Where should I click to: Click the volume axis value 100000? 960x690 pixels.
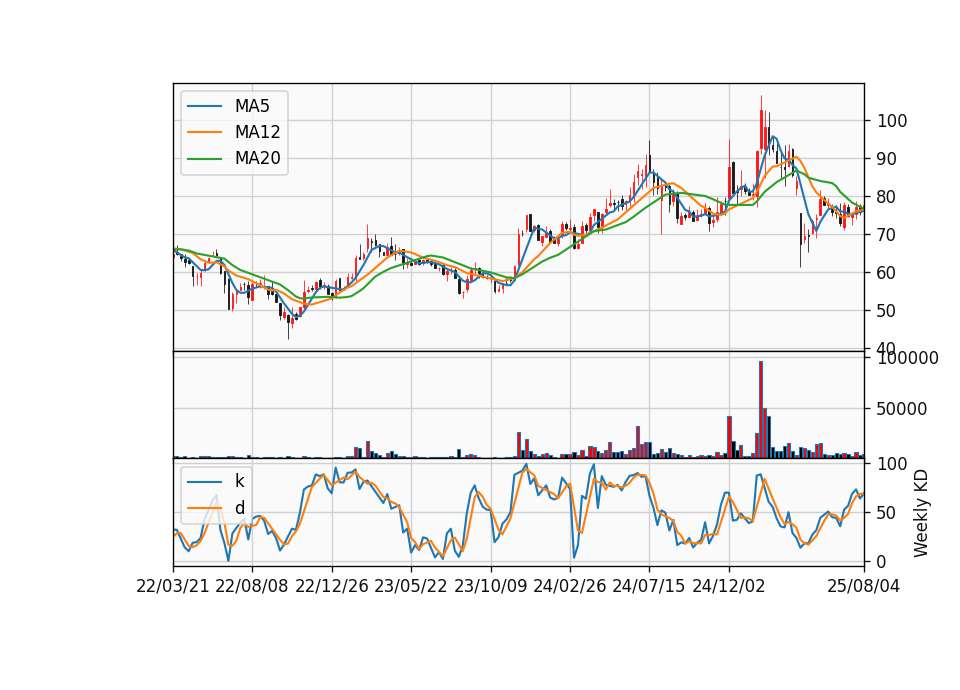click(908, 358)
